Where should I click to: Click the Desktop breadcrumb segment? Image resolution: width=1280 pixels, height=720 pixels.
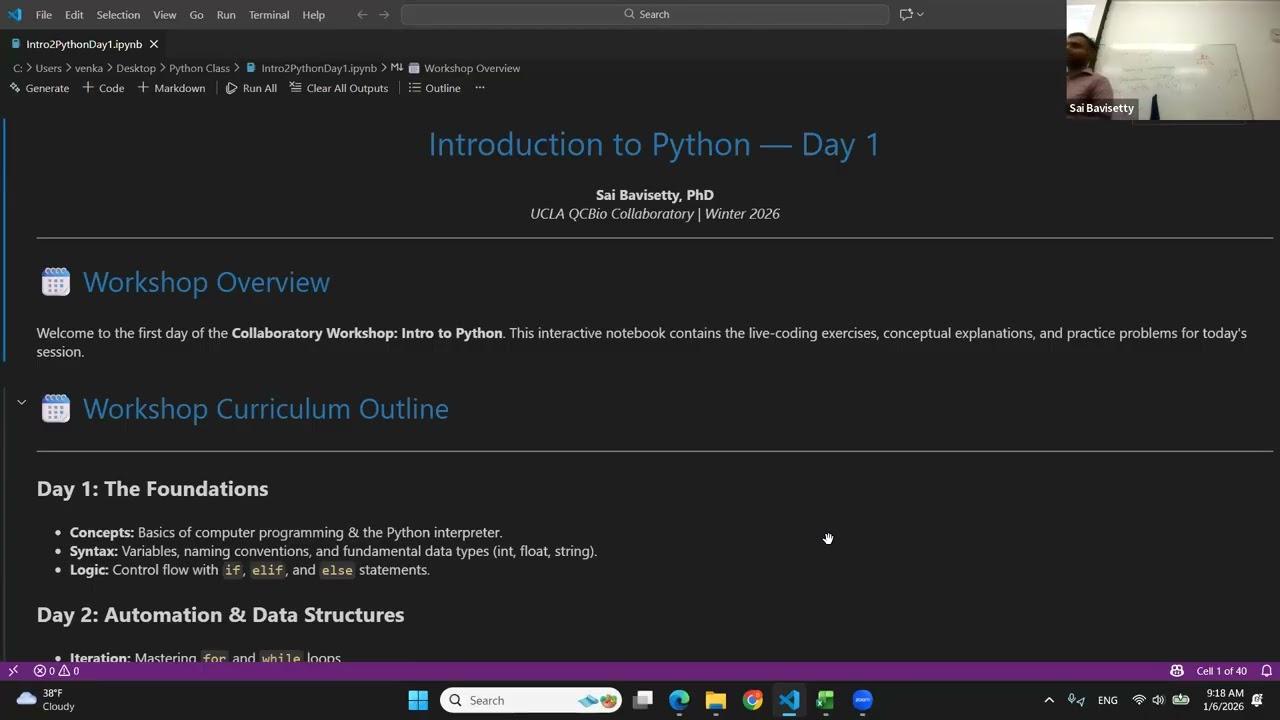click(136, 68)
